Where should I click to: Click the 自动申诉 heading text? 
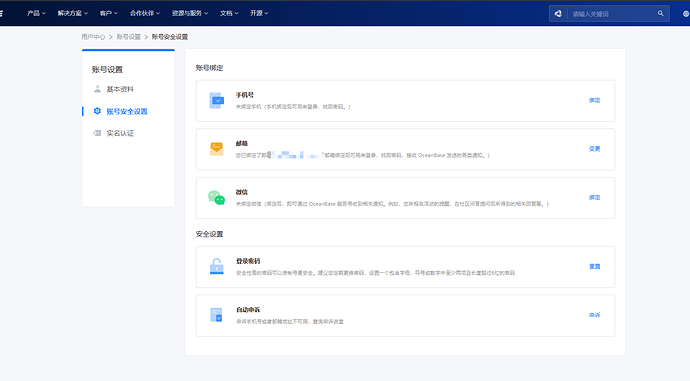[x=248, y=310]
